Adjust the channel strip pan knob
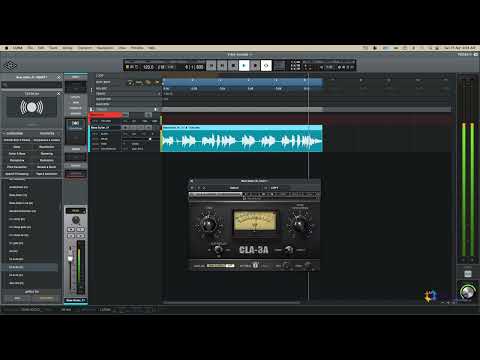Screen dimensions: 480x360 tap(76, 220)
